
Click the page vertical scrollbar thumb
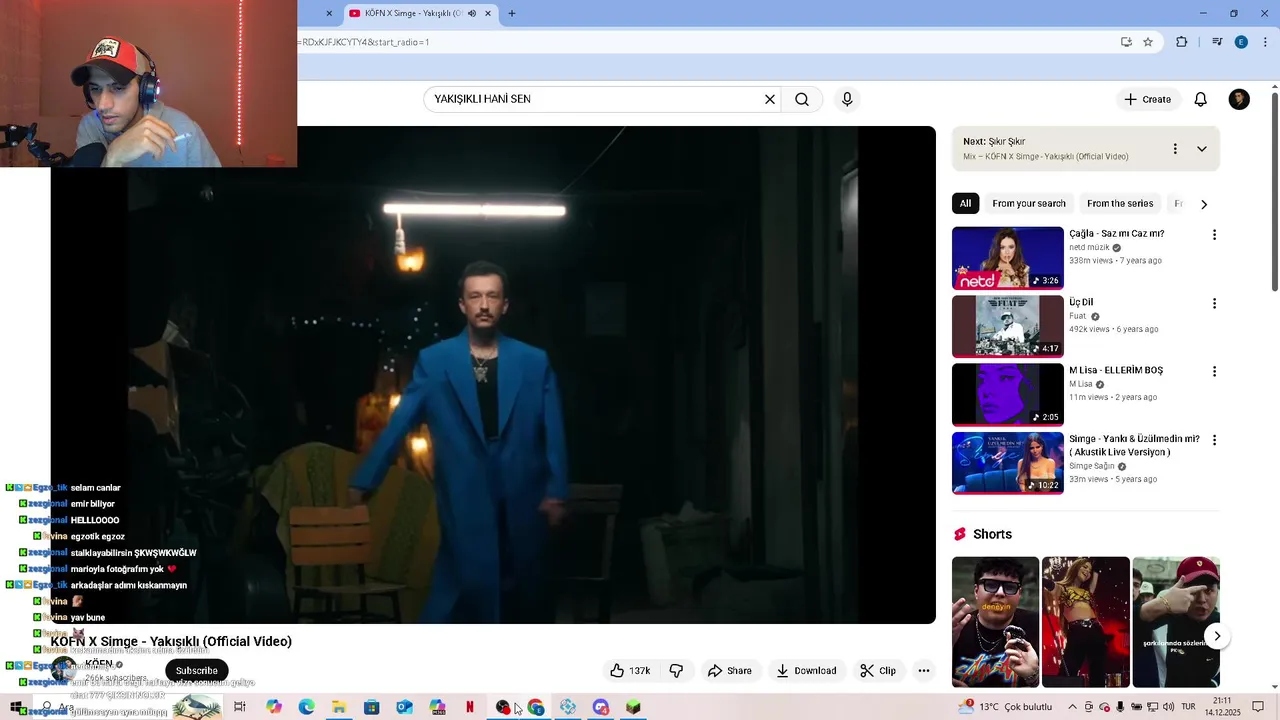(1274, 190)
